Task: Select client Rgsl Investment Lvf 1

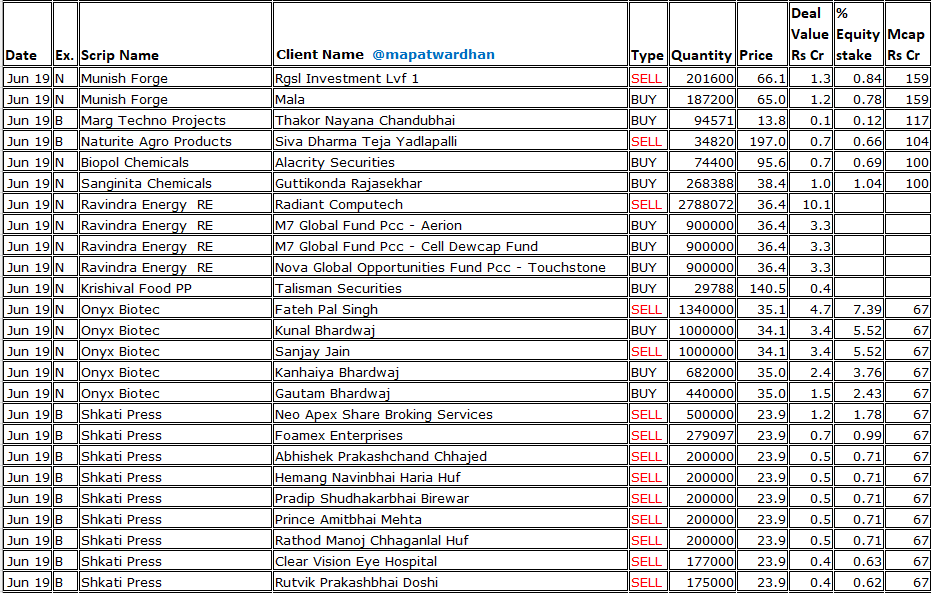Action: point(347,78)
